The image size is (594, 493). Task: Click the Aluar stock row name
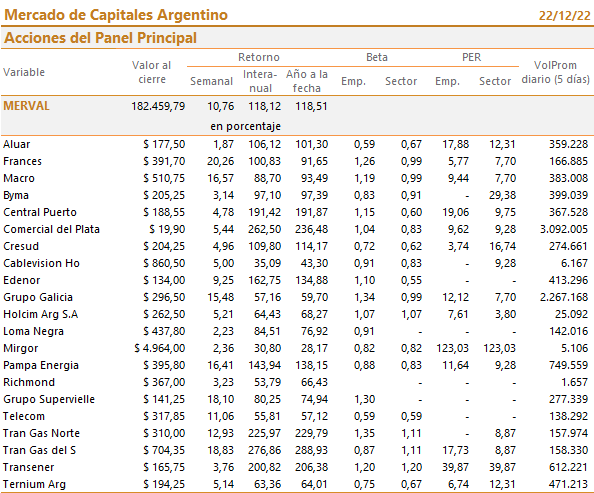[x=17, y=144]
